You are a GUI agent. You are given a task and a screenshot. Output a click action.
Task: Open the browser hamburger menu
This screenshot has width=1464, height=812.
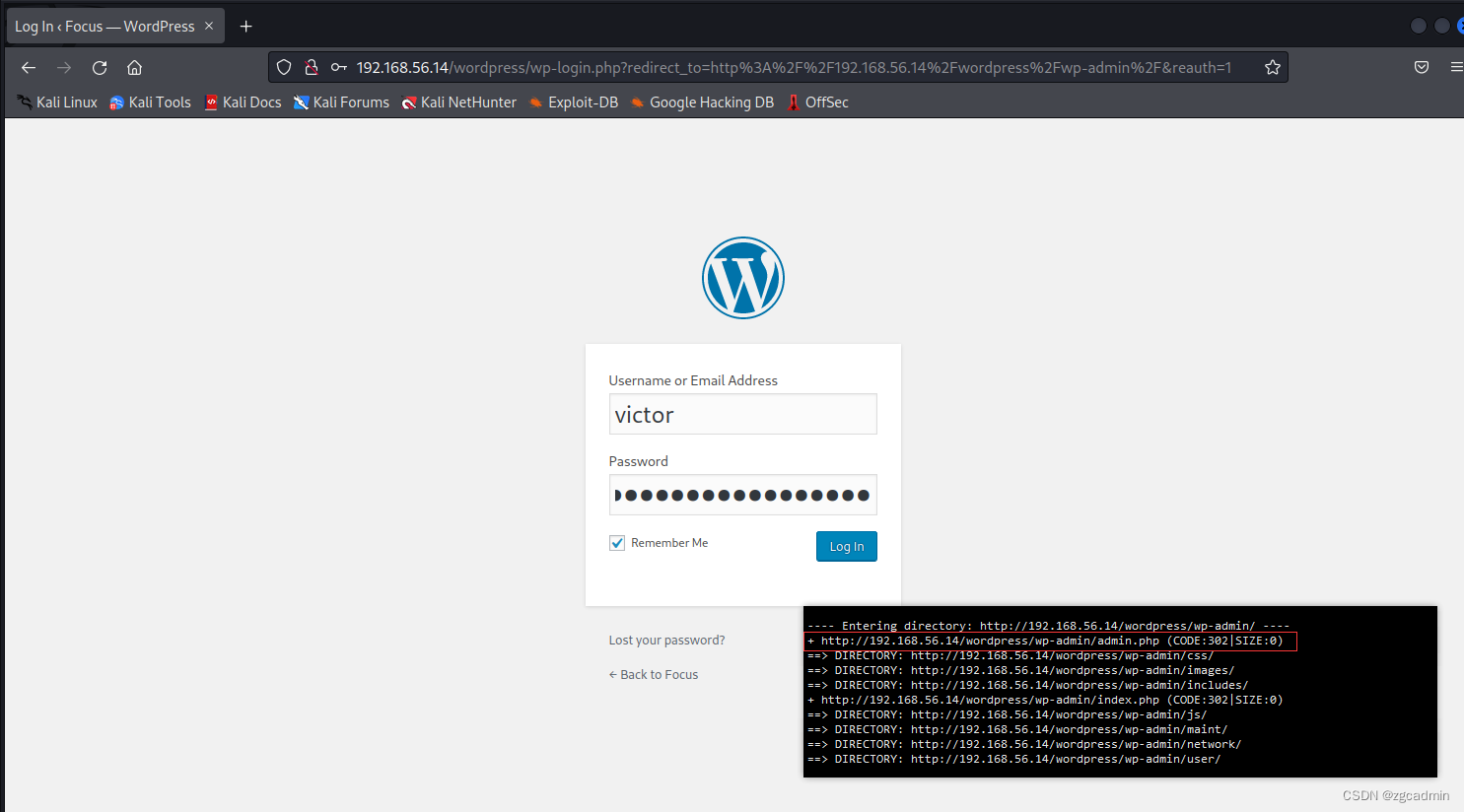point(1456,67)
